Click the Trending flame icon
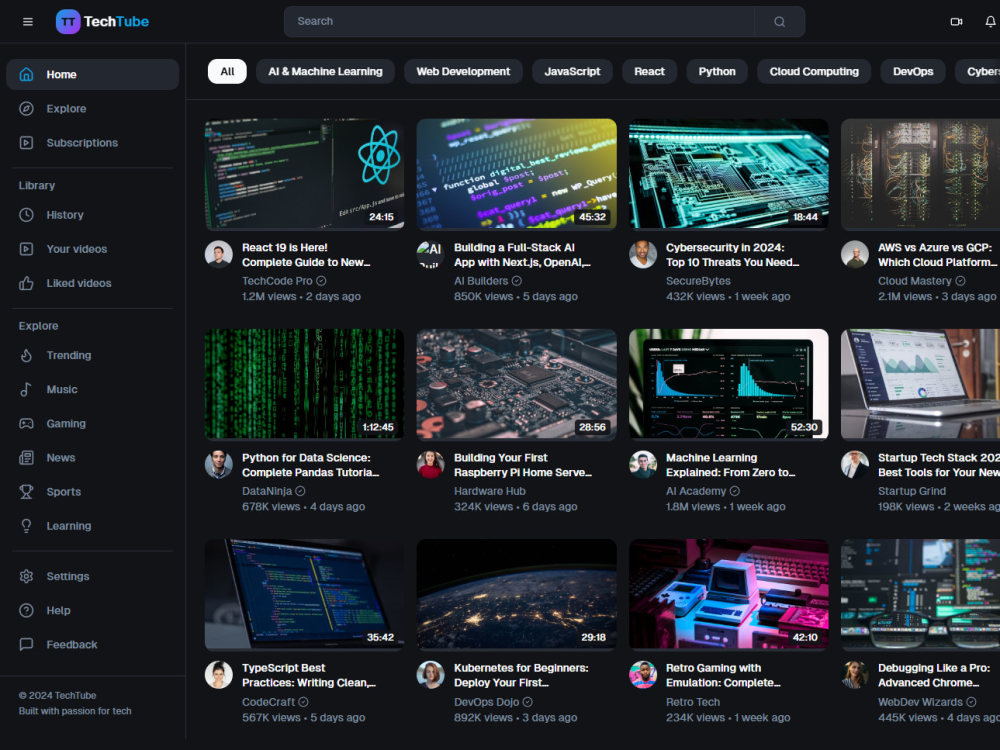 click(x=26, y=355)
